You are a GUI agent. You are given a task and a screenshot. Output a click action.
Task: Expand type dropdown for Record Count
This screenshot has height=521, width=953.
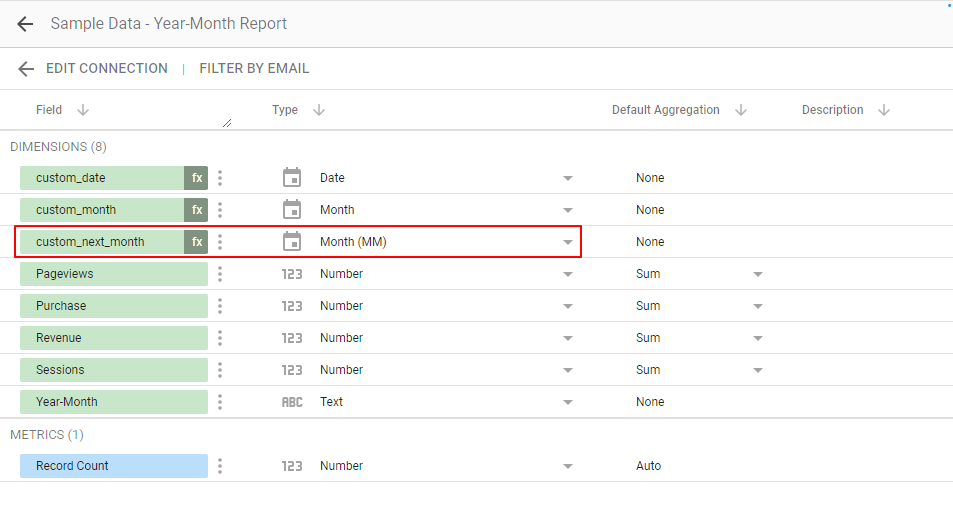click(x=568, y=466)
